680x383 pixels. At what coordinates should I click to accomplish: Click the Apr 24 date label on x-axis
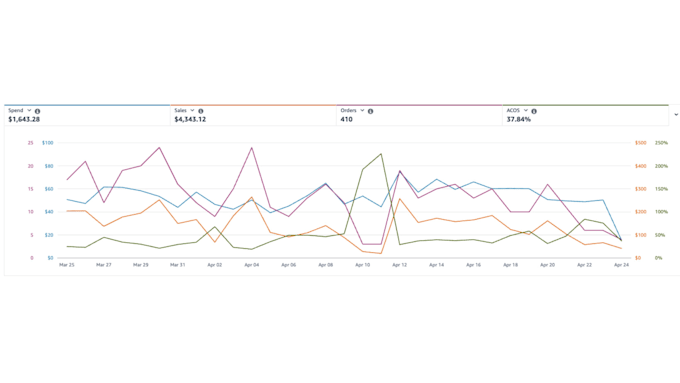(x=621, y=265)
